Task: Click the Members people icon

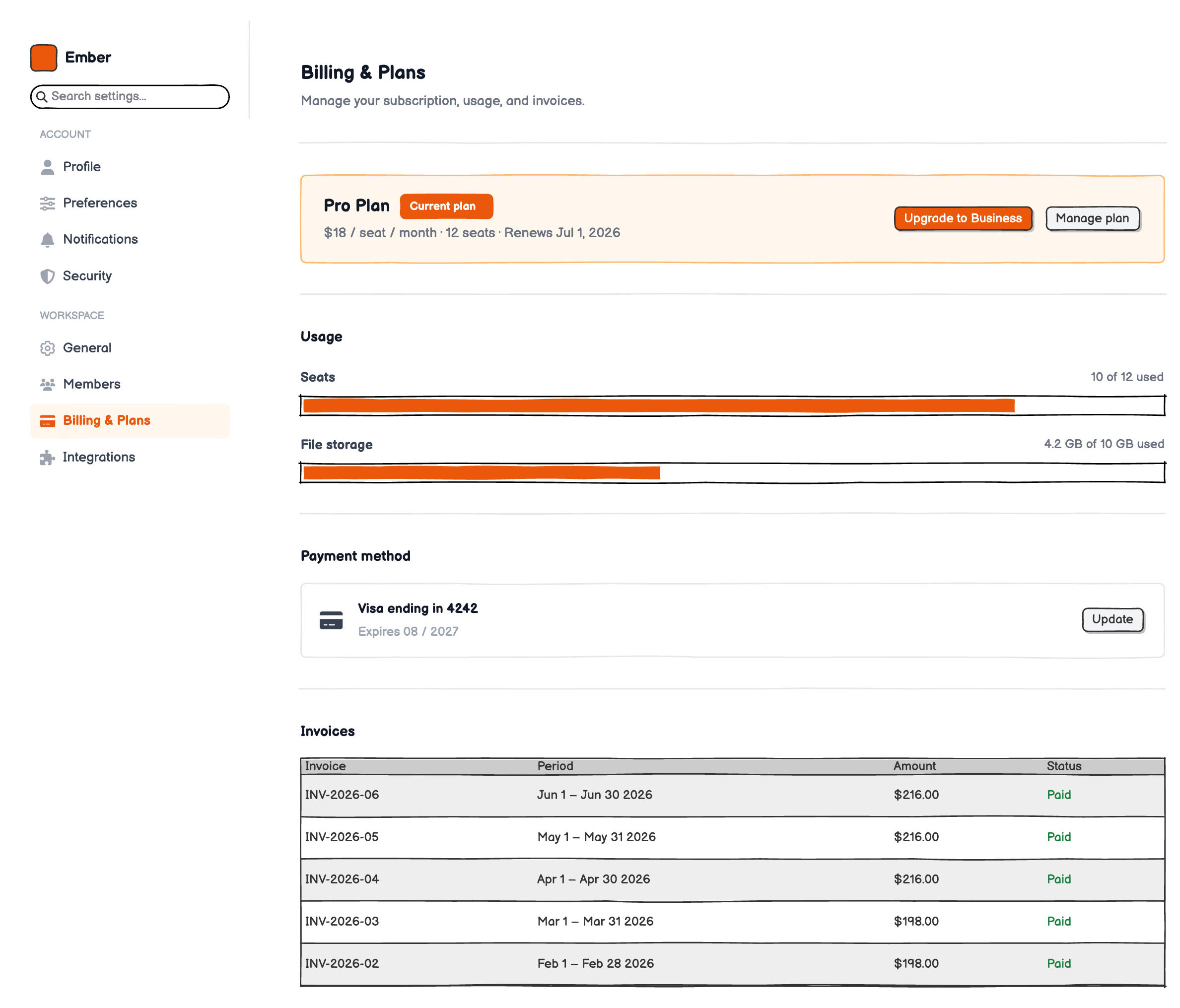Action: tap(47, 385)
